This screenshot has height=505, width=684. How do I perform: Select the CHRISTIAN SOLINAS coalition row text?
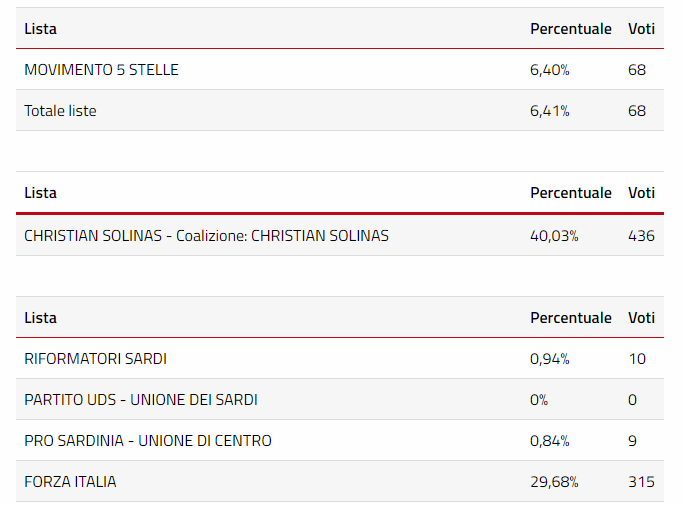coord(206,236)
